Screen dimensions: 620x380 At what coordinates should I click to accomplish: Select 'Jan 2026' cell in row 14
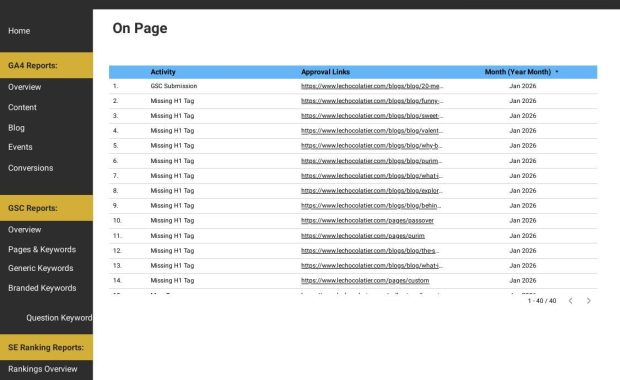(x=523, y=281)
